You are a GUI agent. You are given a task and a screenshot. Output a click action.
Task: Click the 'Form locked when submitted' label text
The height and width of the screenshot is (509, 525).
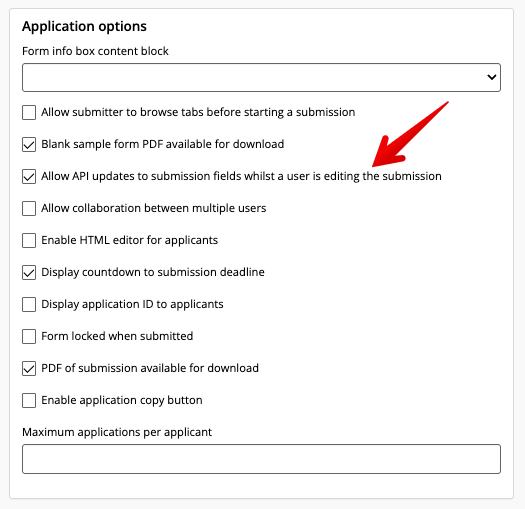click(x=117, y=336)
